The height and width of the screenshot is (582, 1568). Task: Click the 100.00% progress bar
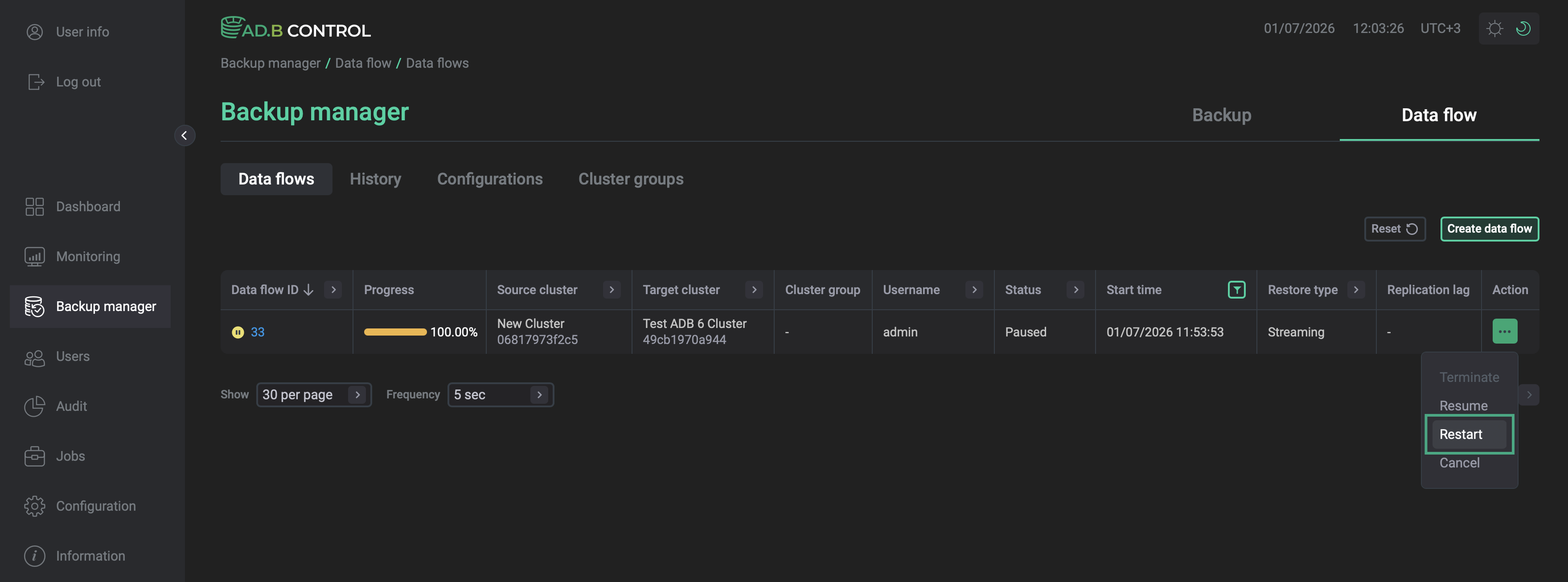395,332
